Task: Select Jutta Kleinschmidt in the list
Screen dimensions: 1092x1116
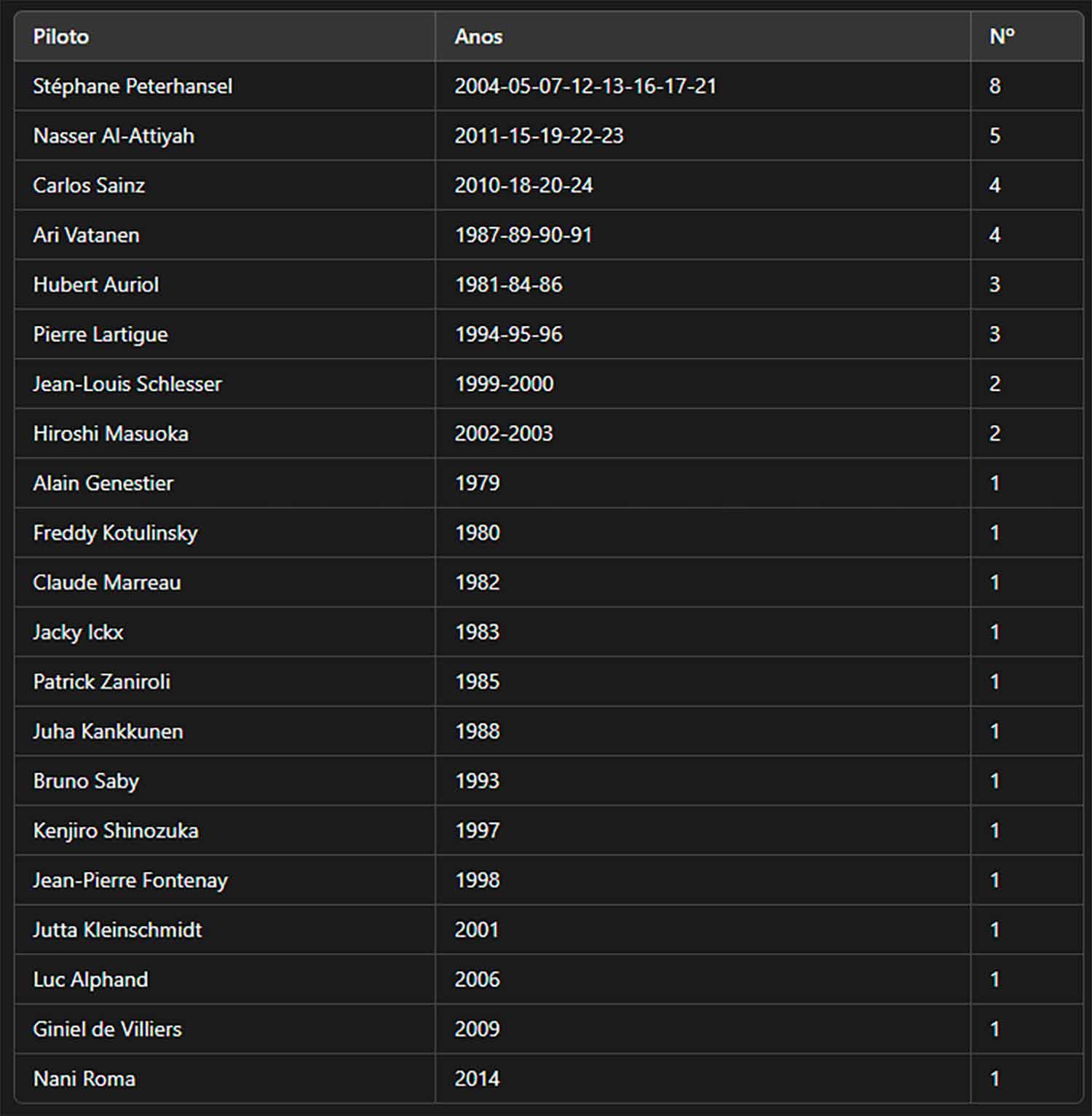Action: coord(117,930)
